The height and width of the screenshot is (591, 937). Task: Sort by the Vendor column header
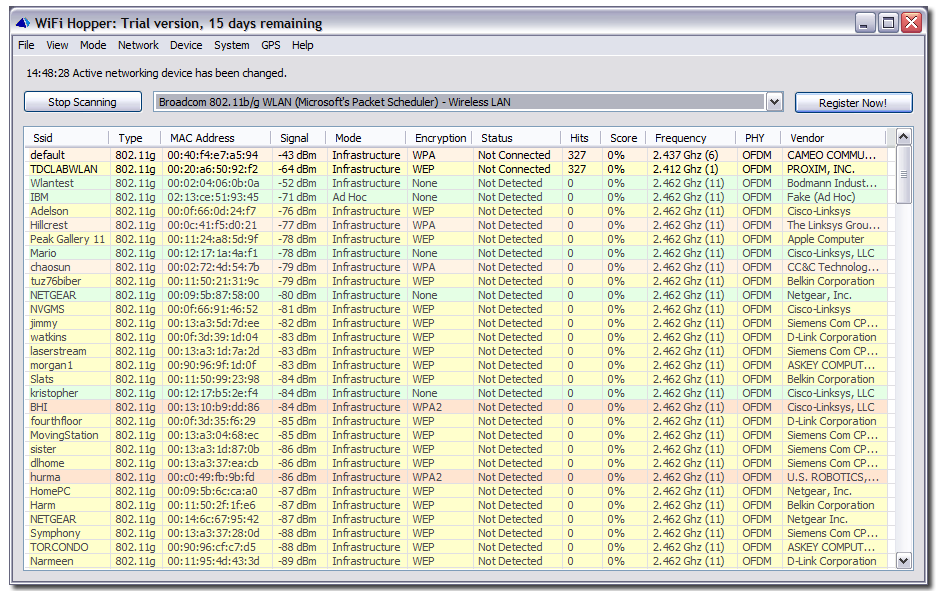click(x=833, y=138)
